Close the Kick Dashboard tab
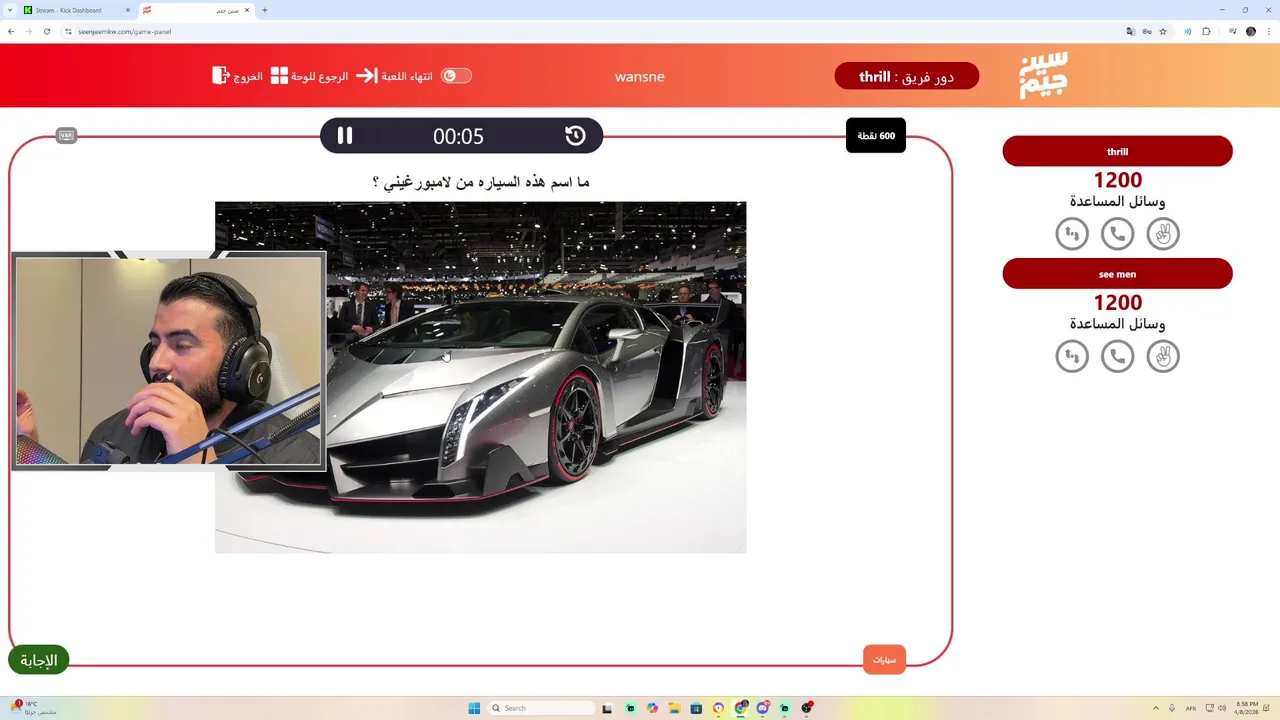Viewport: 1280px width, 720px height. pyautogui.click(x=128, y=10)
